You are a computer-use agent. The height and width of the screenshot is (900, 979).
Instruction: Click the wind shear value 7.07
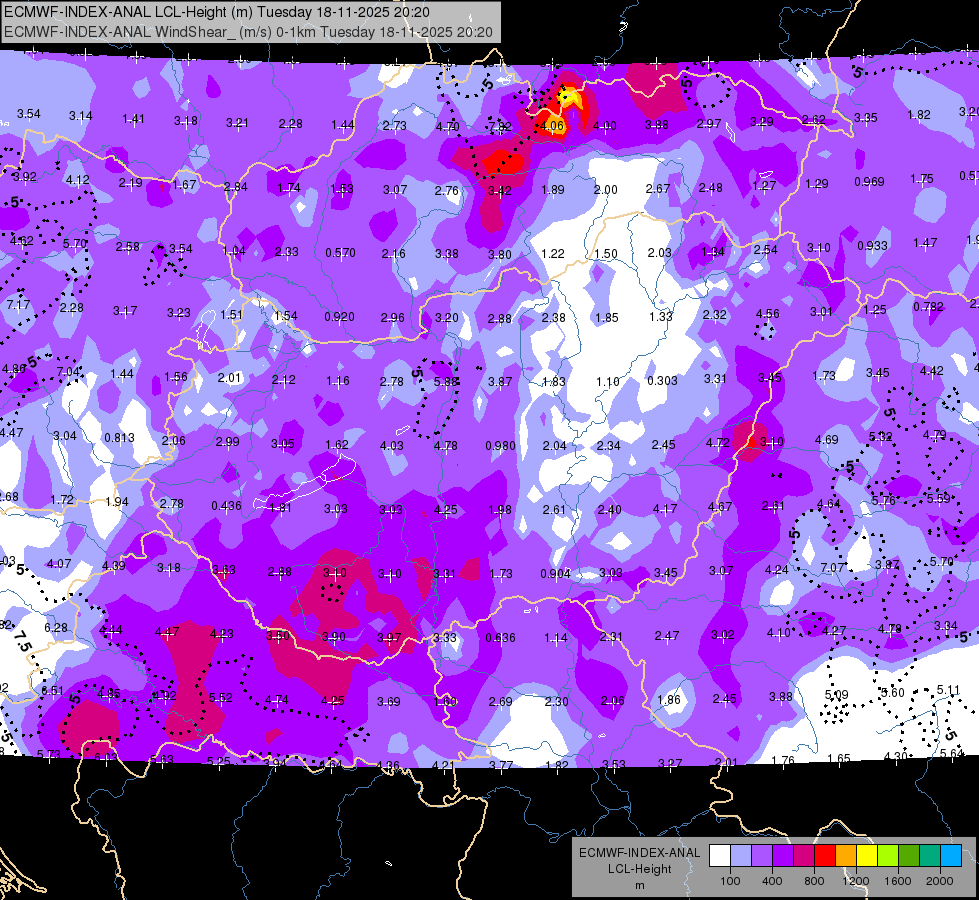pyautogui.click(x=832, y=568)
